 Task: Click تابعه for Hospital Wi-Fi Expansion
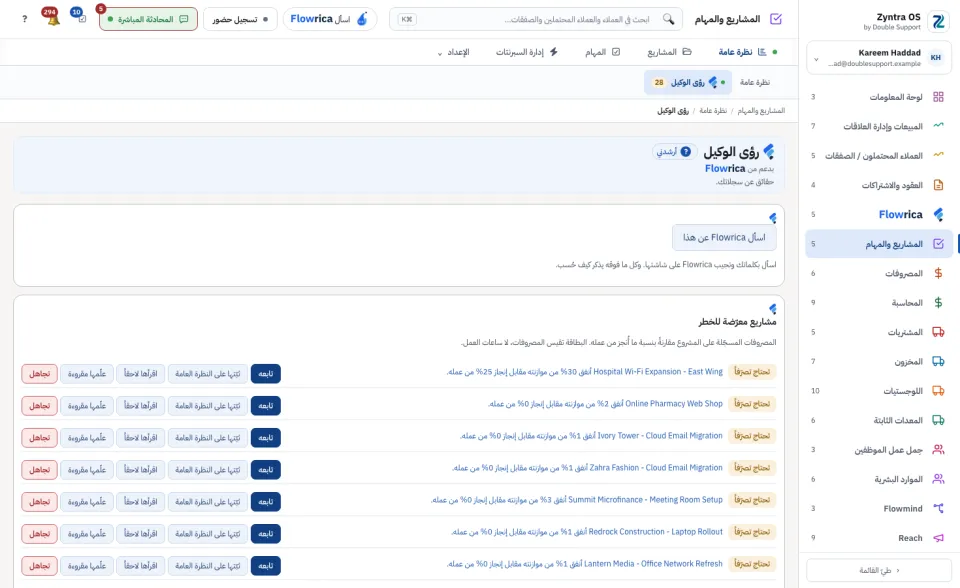coord(266,374)
